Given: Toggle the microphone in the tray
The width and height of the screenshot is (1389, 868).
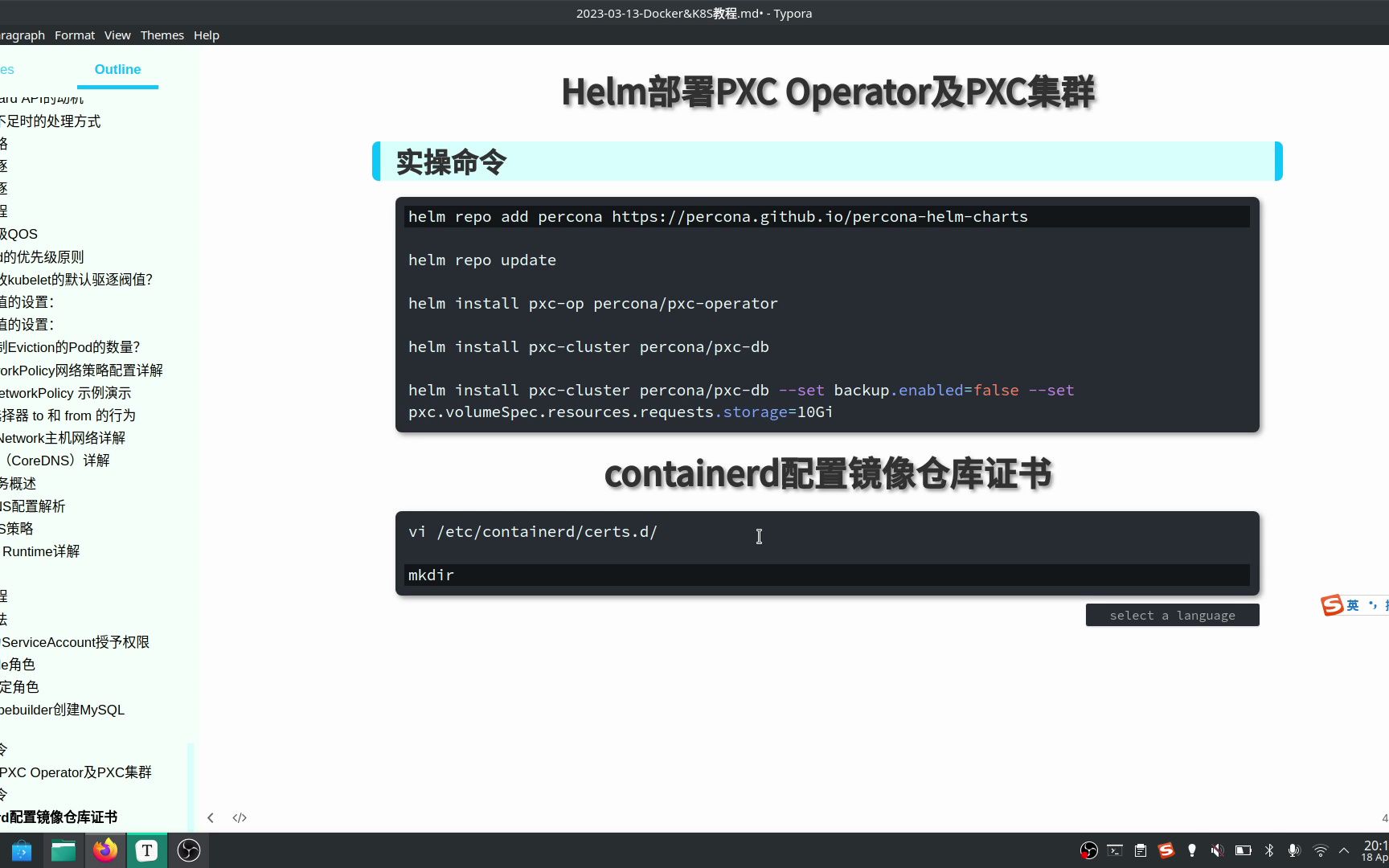Looking at the screenshot, I should pyautogui.click(x=1294, y=850).
